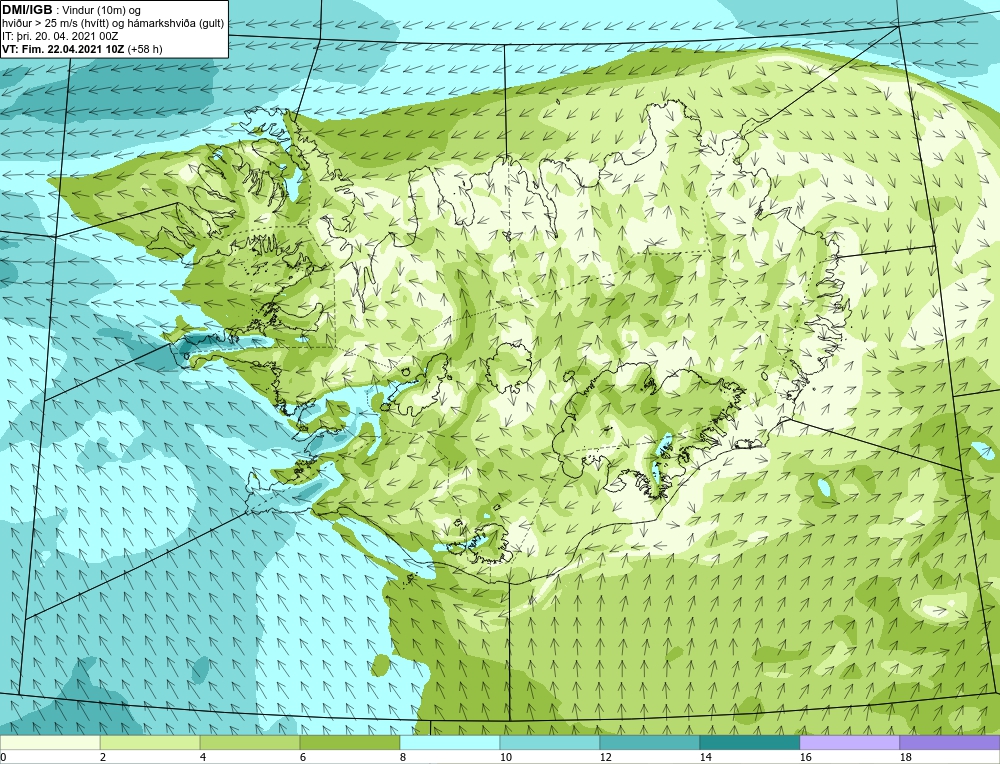Screen dimensions: 1000x764
Task: Click the light green 2–4 m/s legend swatch
Action: click(x=150, y=742)
